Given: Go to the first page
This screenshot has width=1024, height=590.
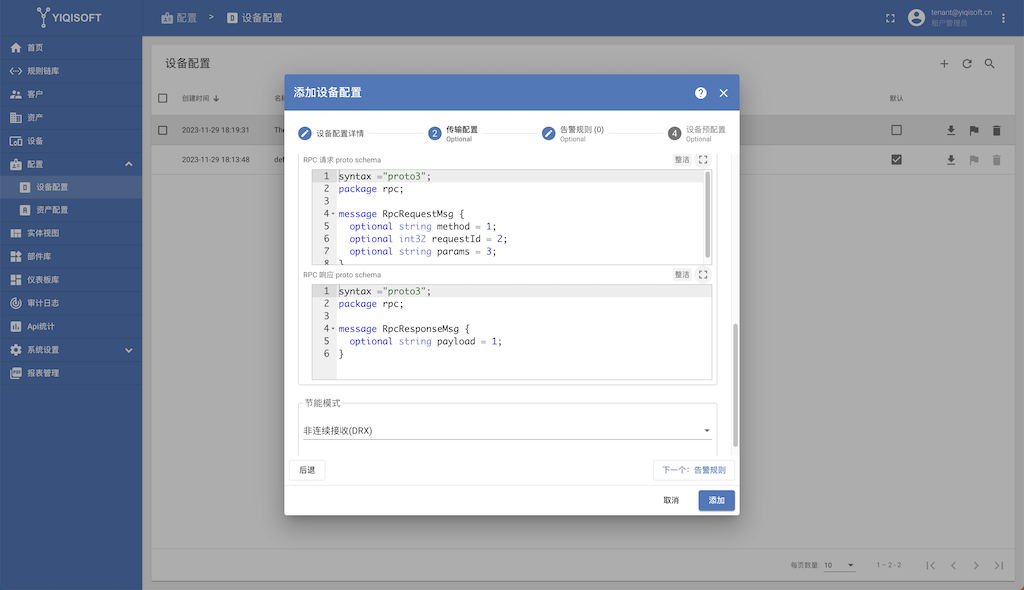Looking at the screenshot, I should [931, 565].
